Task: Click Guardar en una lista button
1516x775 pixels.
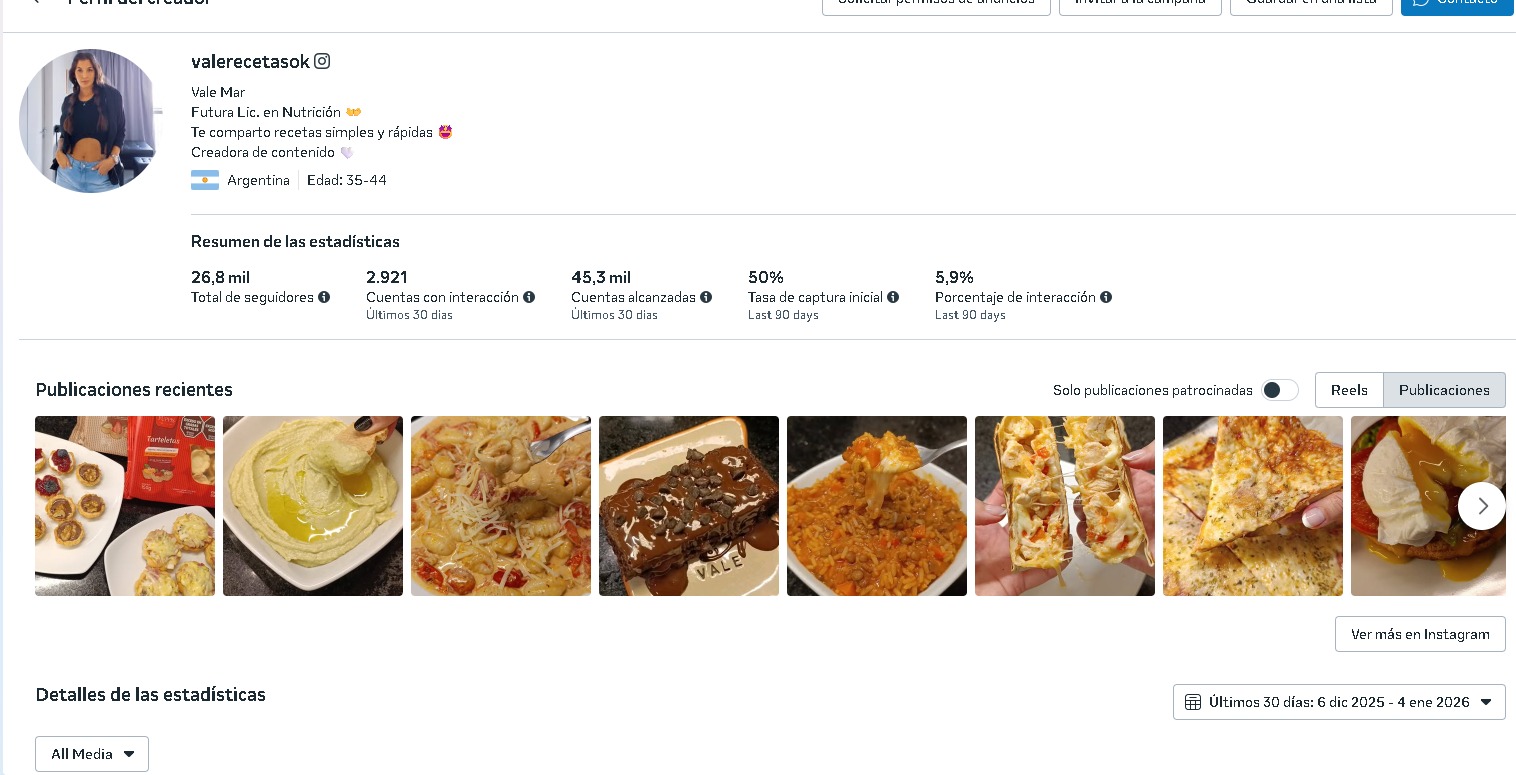Action: pos(1311,4)
